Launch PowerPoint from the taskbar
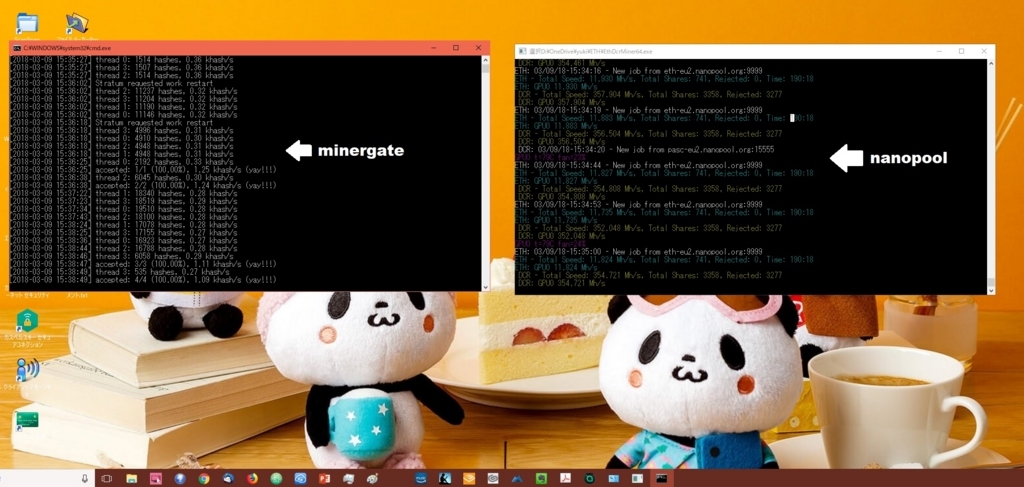The width and height of the screenshot is (1024, 487). click(325, 479)
